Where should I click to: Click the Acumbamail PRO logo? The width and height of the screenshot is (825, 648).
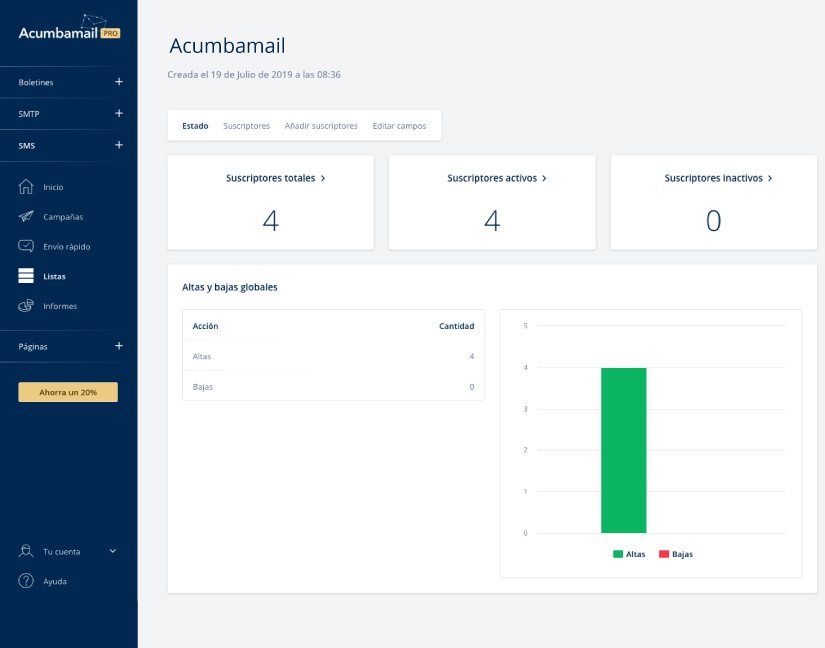(69, 29)
